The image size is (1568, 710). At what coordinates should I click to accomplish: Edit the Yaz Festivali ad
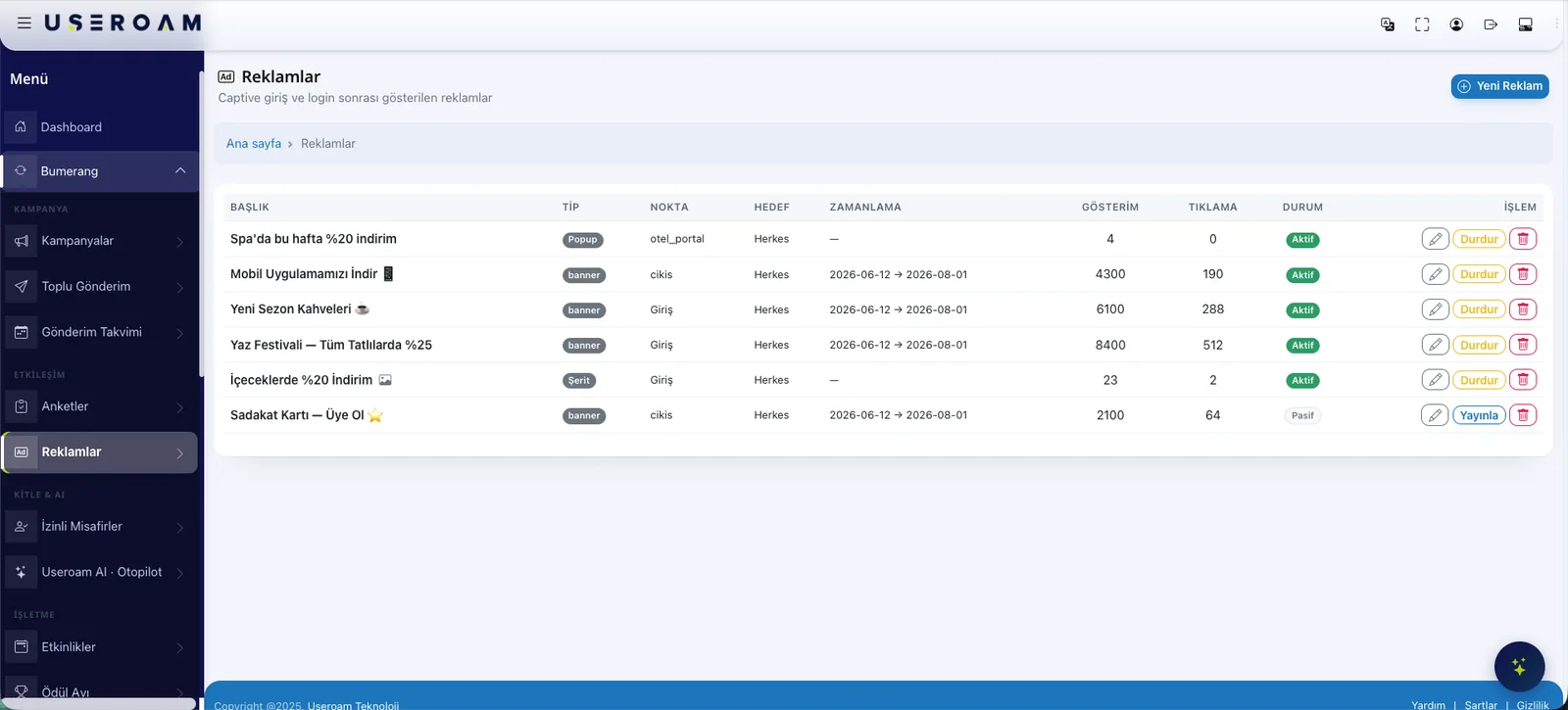coord(1435,345)
